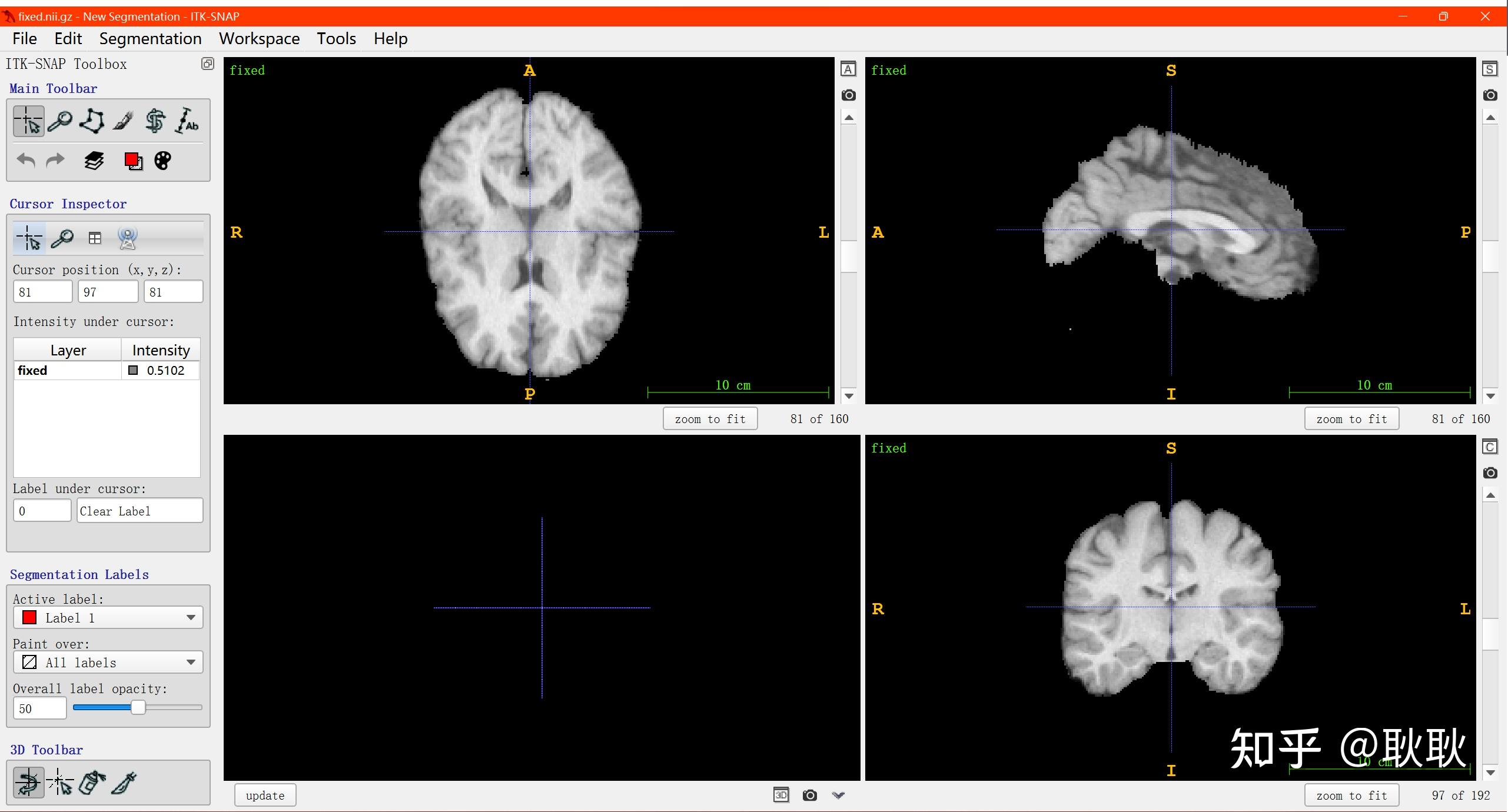The width and height of the screenshot is (1508, 812).
Task: Adjust the overall label opacity slider
Action: [138, 707]
